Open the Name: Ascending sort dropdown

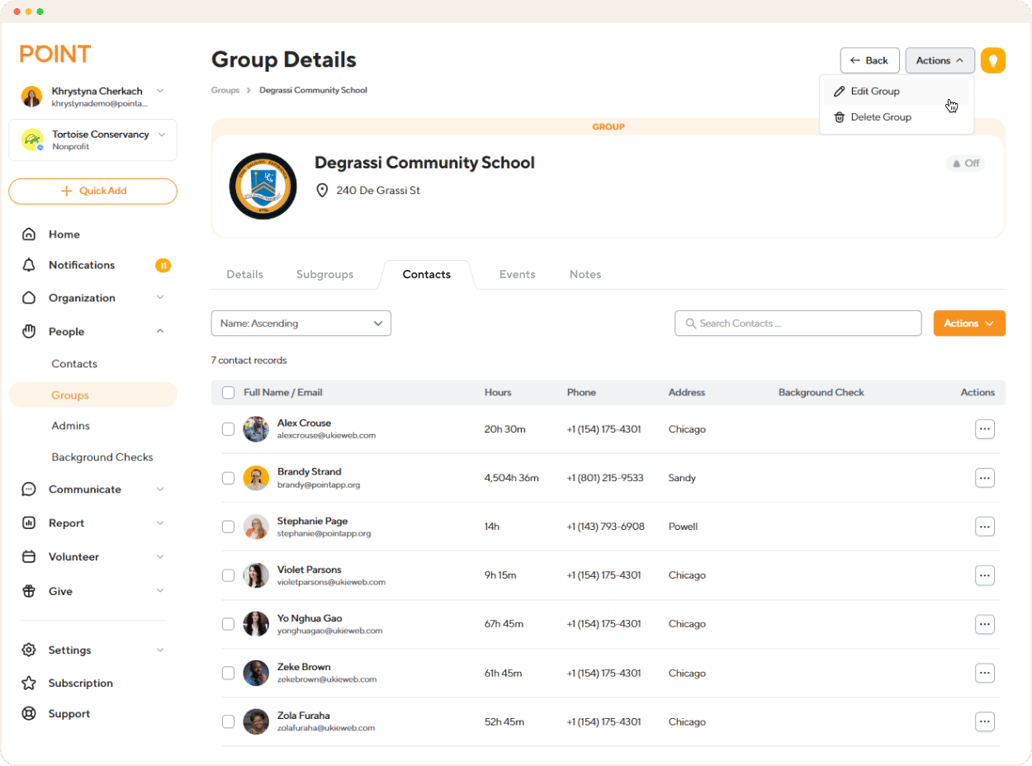tap(300, 323)
